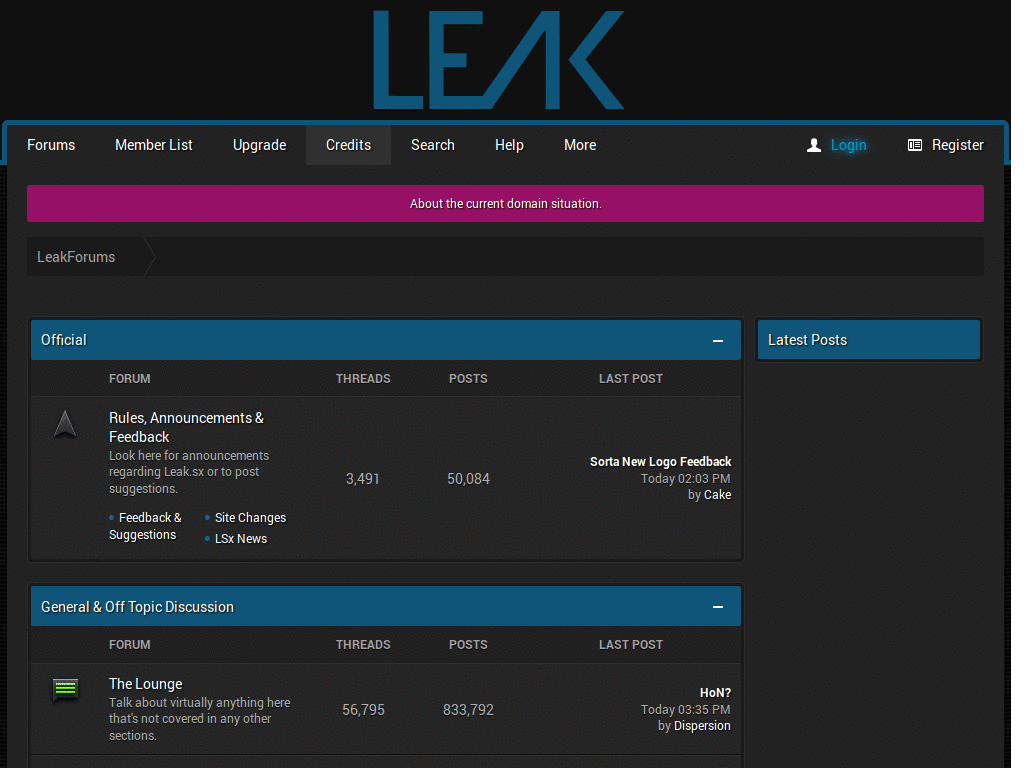1024x768 pixels.
Task: Click the green chat icon for The Lounge
Action: point(65,689)
